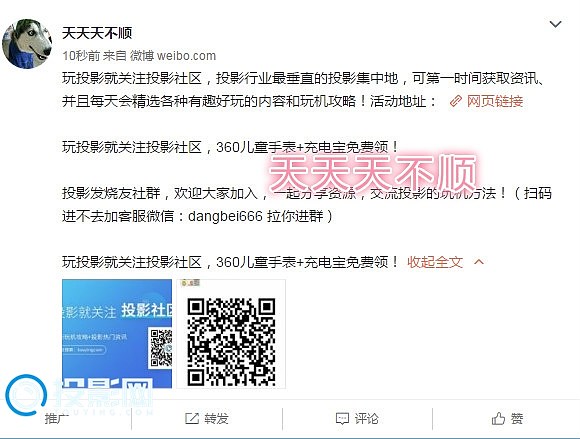This screenshot has width=580, height=439.
Task: Click the thumbs-up like icon
Action: click(498, 419)
